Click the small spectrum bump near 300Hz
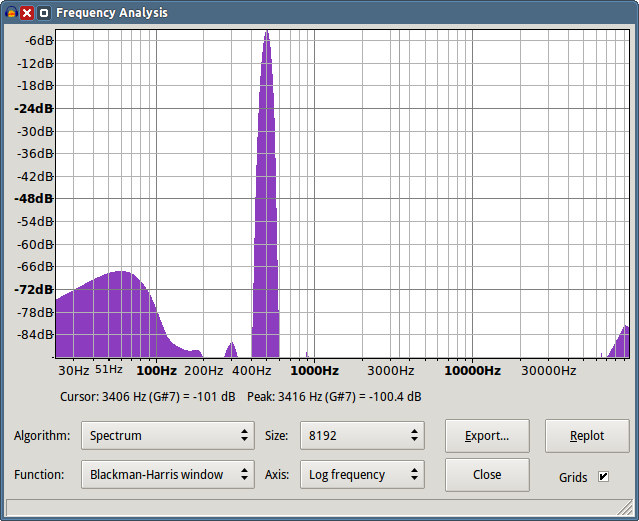The width and height of the screenshot is (639, 521). pos(231,351)
